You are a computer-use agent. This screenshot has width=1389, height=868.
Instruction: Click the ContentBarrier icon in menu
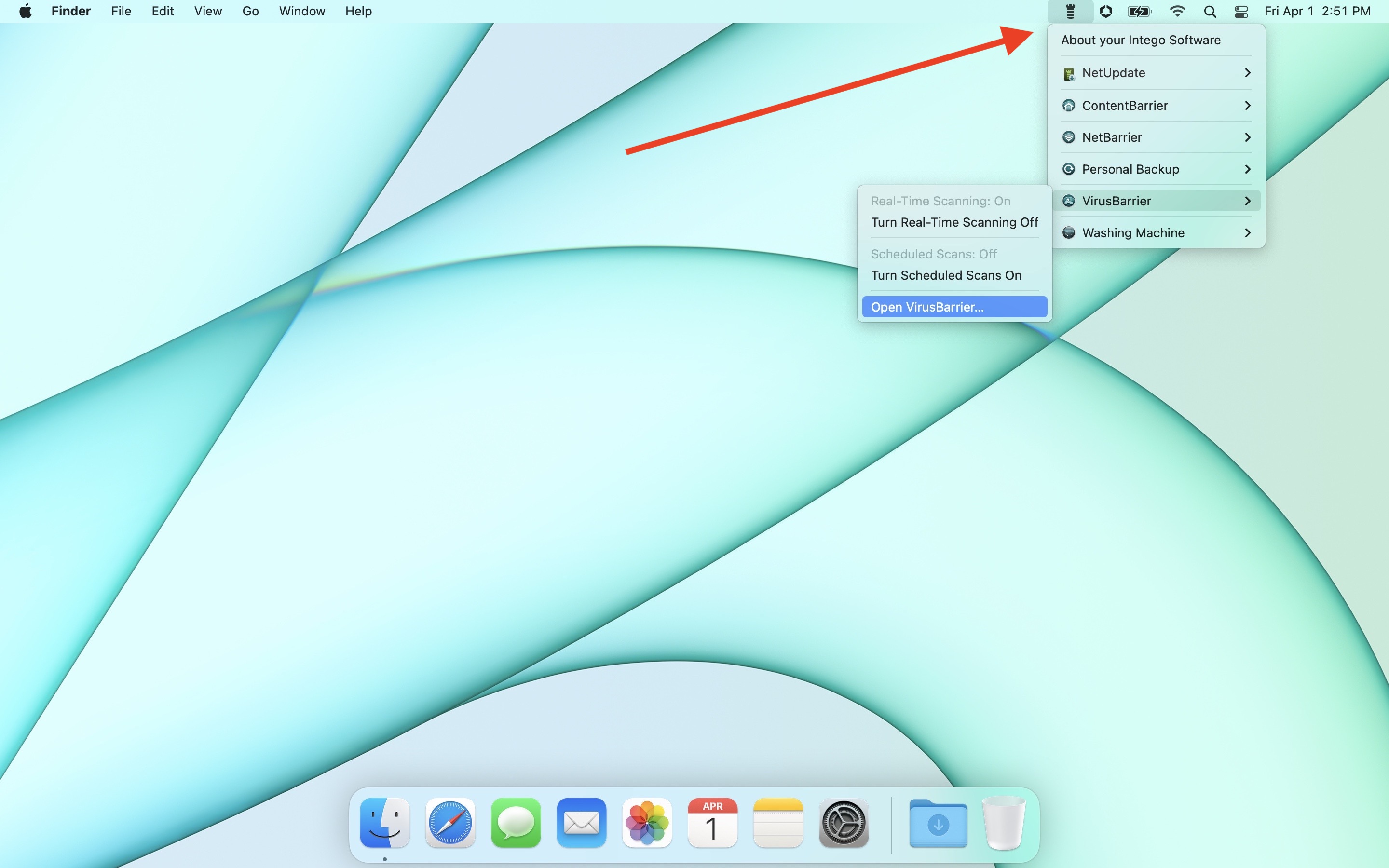click(1069, 106)
